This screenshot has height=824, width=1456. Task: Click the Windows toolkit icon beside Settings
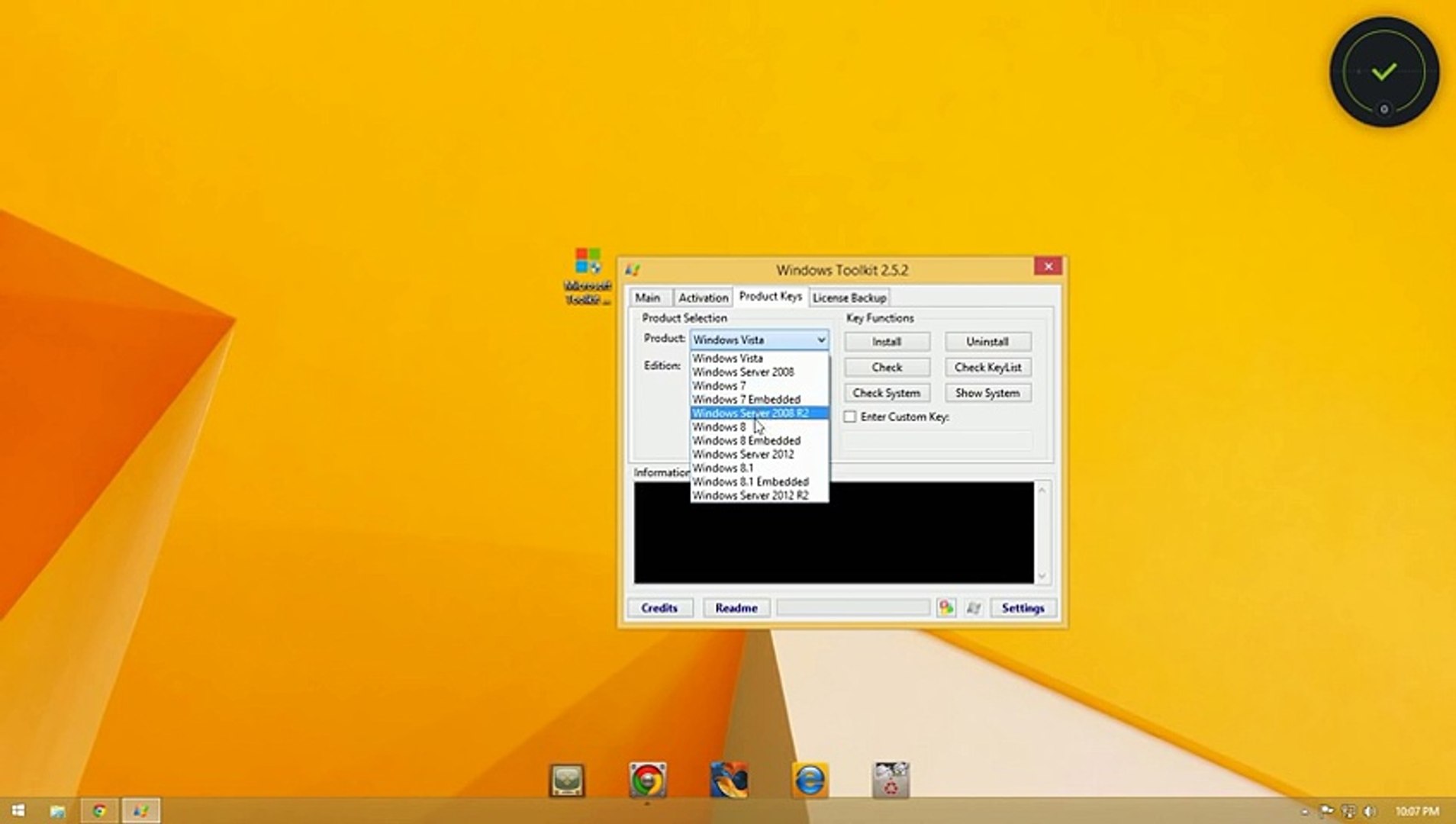tap(973, 608)
